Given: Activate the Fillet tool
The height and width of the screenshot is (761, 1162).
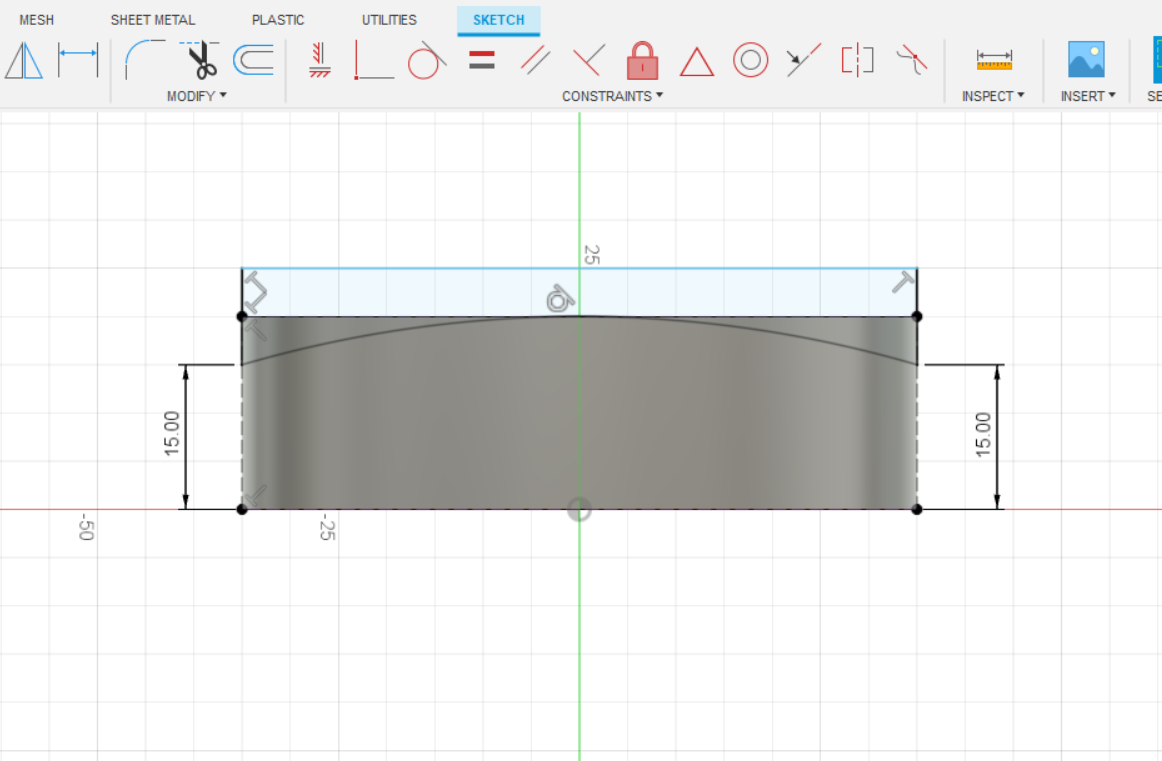Looking at the screenshot, I should pyautogui.click(x=145, y=60).
